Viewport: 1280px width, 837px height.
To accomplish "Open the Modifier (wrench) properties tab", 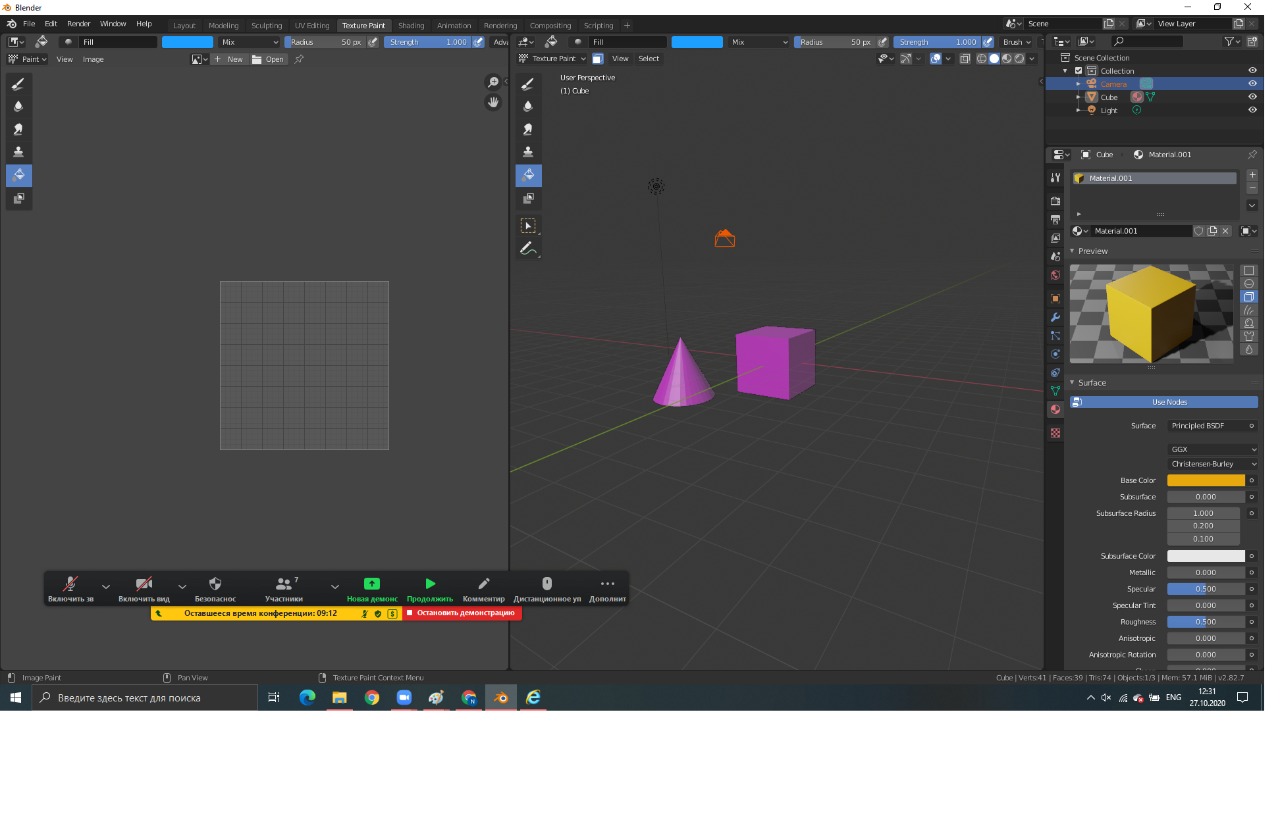I will 1055,317.
